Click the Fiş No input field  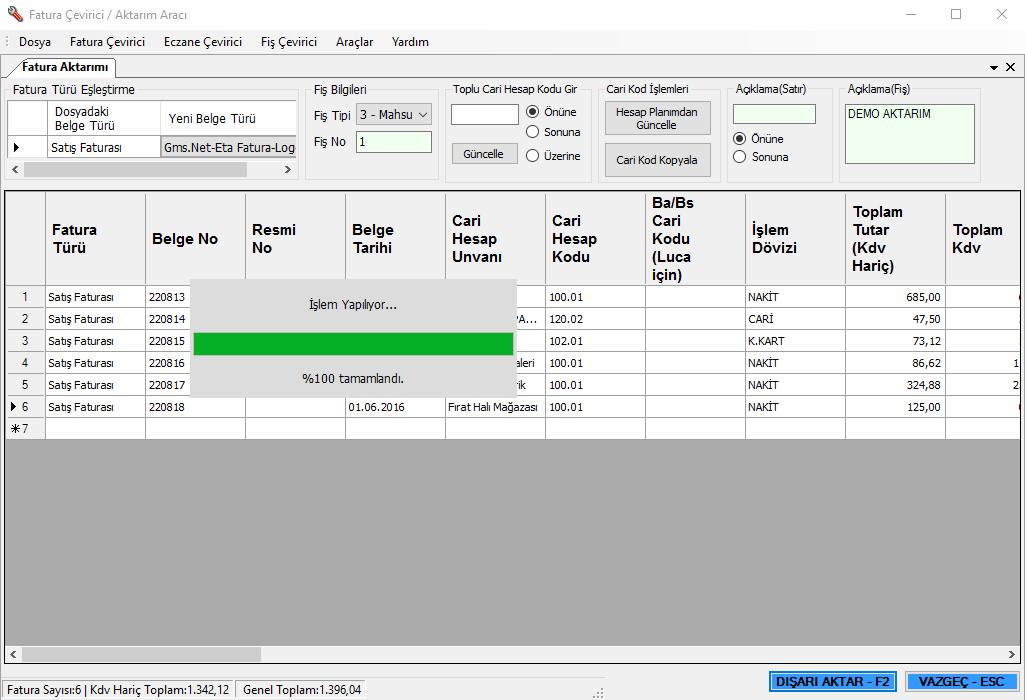(394, 142)
